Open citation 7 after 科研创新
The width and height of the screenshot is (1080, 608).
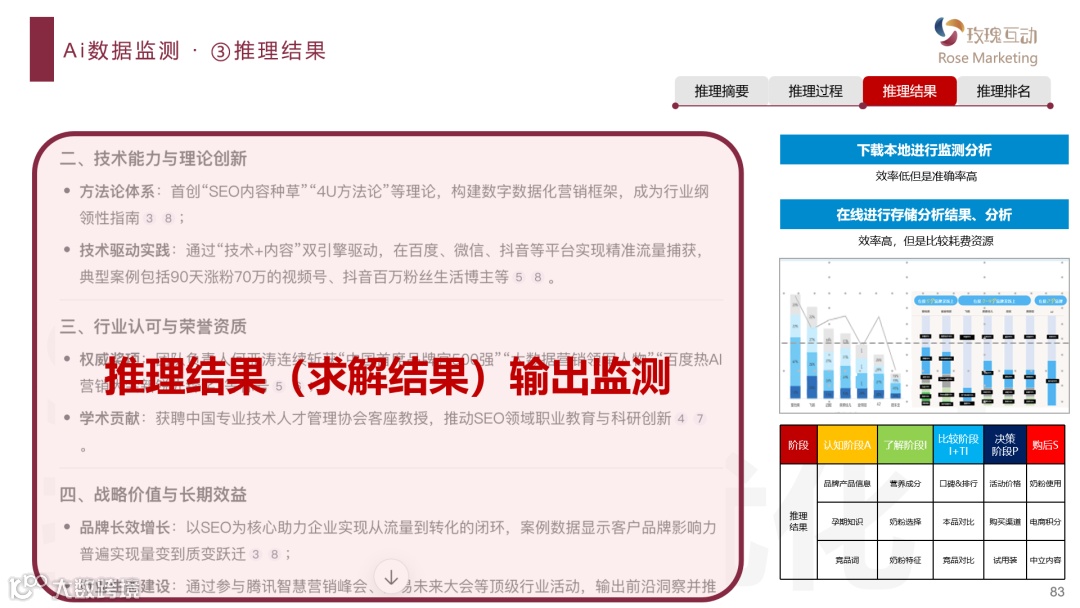pyautogui.click(x=700, y=419)
